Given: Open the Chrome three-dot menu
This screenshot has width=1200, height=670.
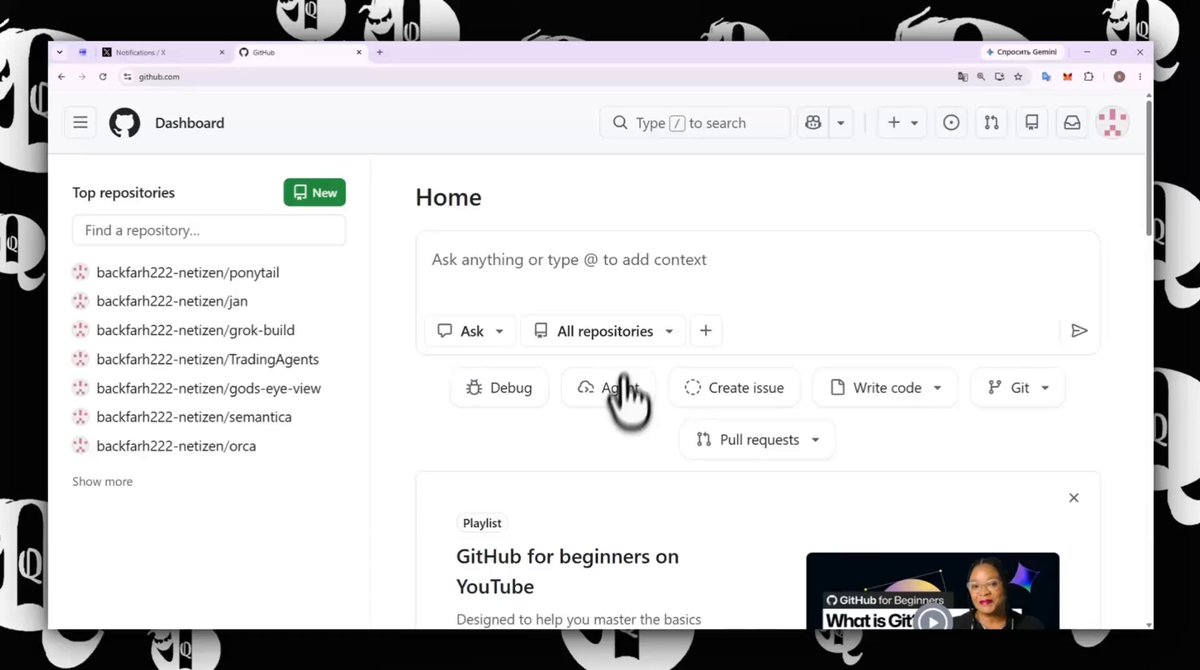Looking at the screenshot, I should tap(1140, 77).
